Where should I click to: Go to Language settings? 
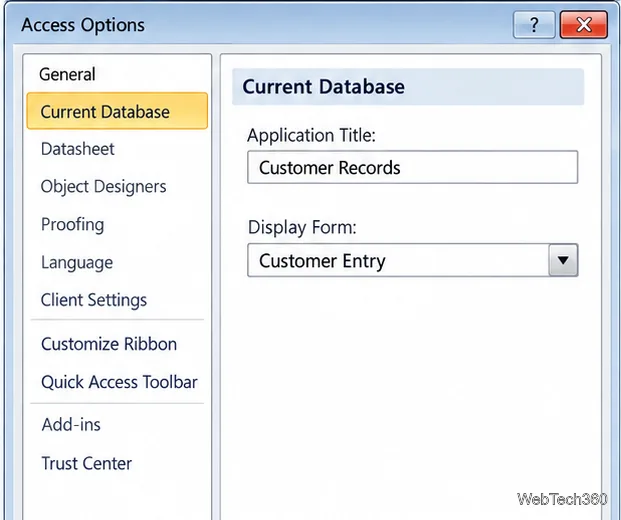tap(77, 262)
